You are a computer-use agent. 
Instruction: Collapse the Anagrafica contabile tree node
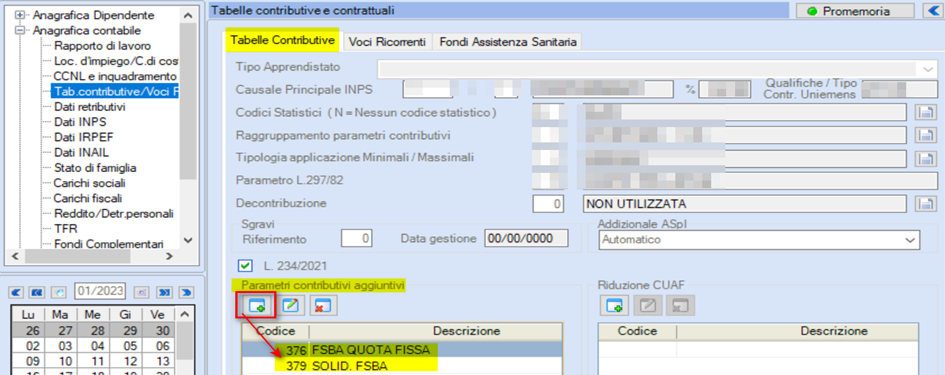pyautogui.click(x=19, y=30)
